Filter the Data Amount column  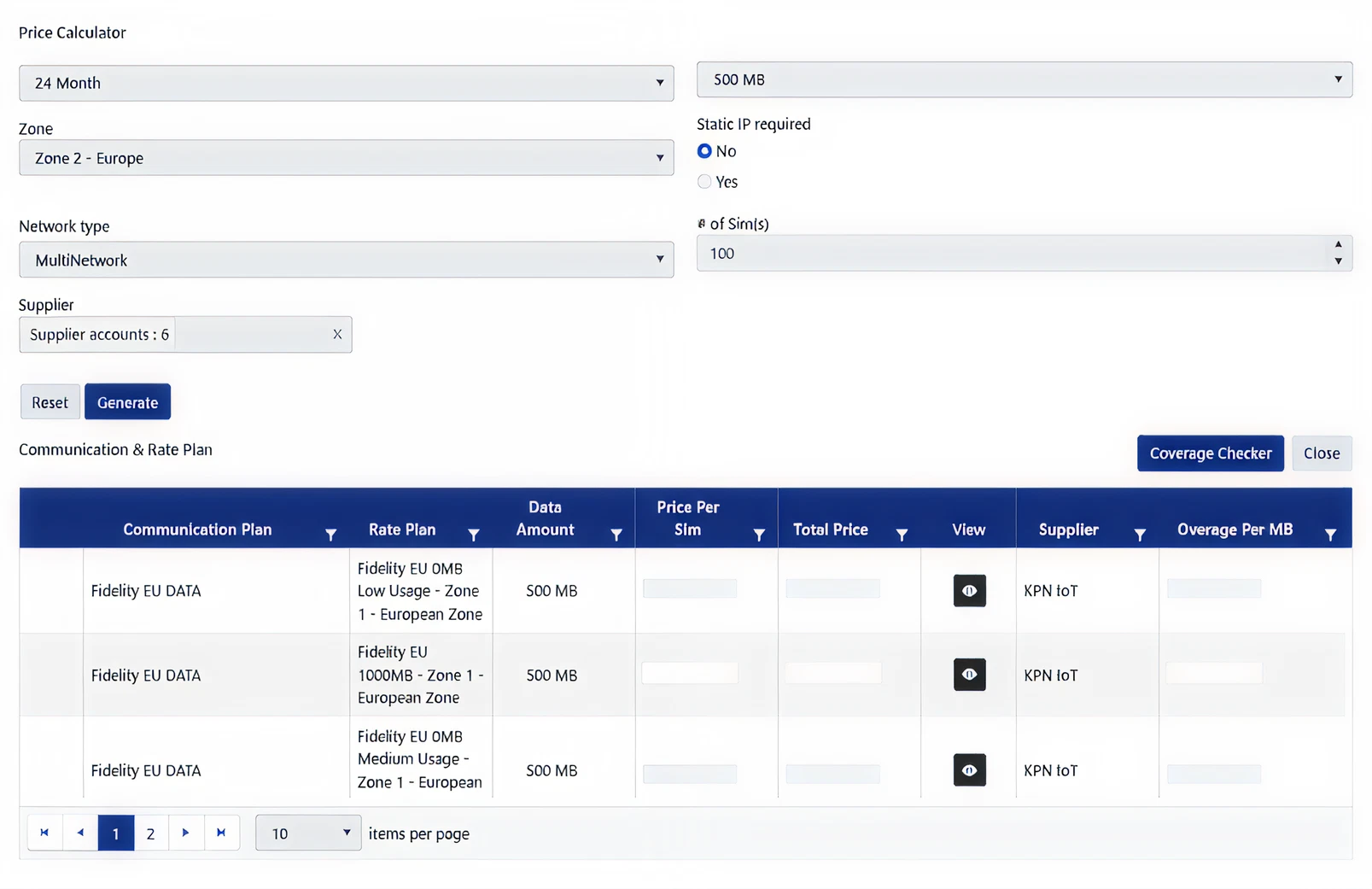[616, 535]
